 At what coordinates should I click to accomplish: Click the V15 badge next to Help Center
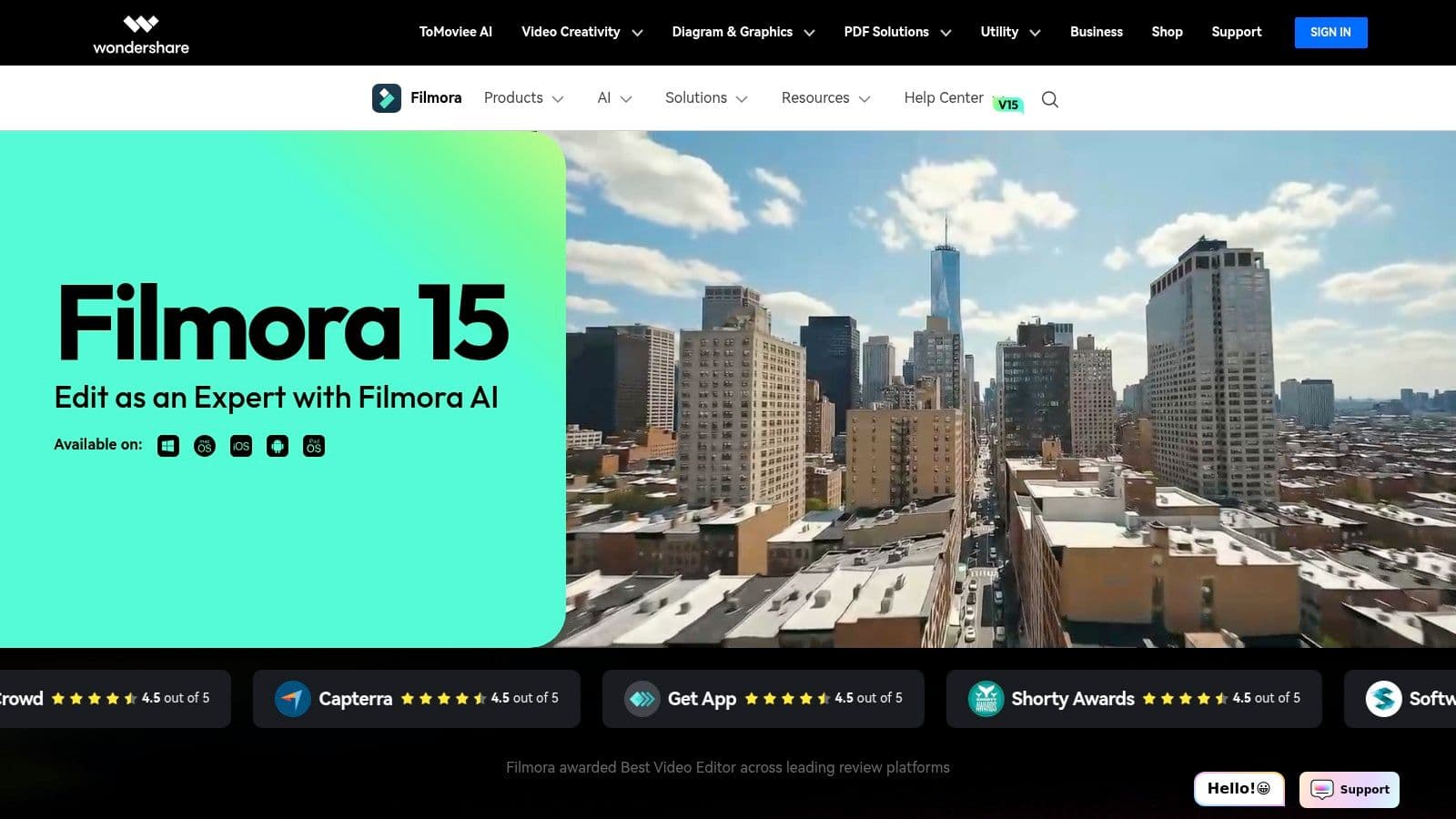1008,105
